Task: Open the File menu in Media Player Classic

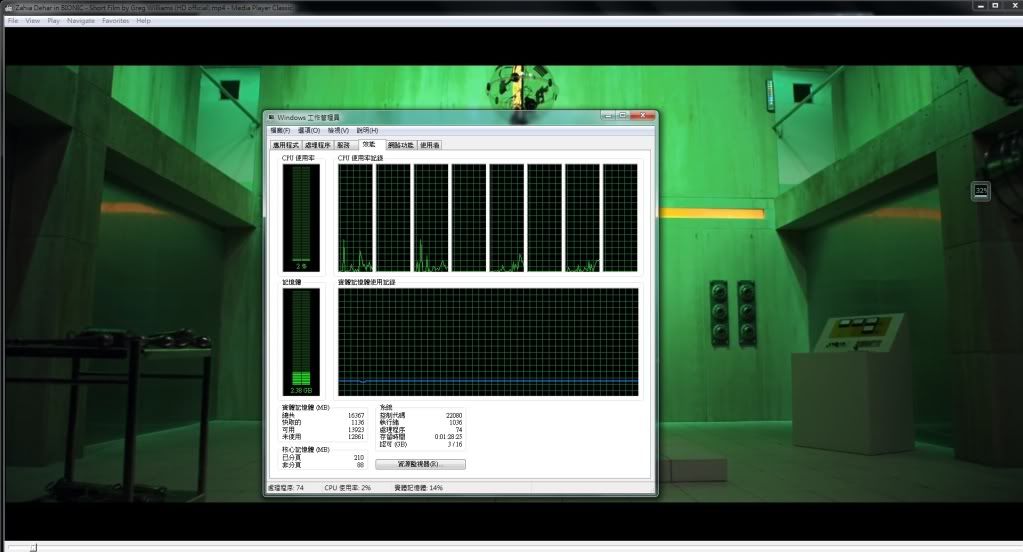Action: (13, 20)
